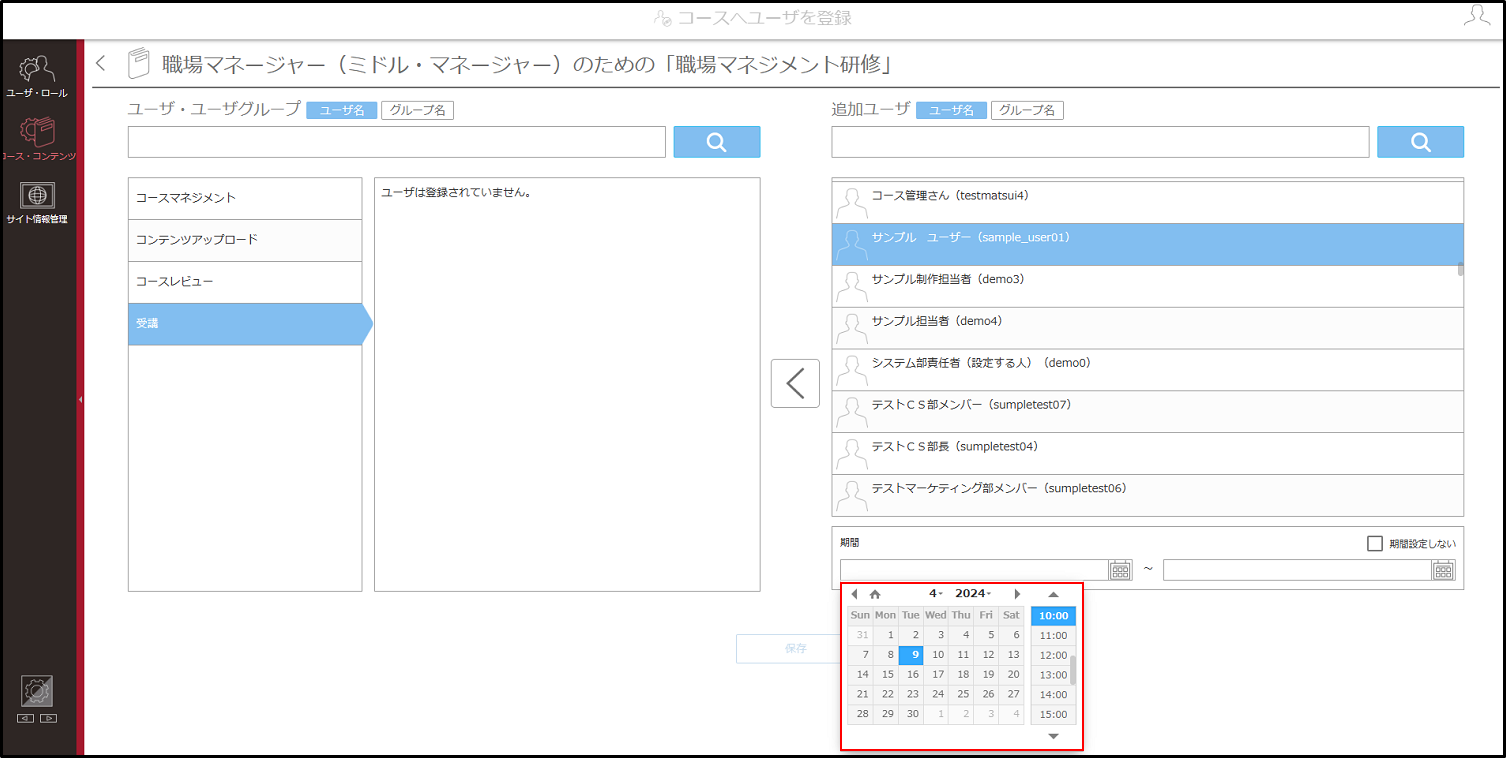
Task: Open the ユーザ・ロール sidebar section
Action: pos(37,76)
